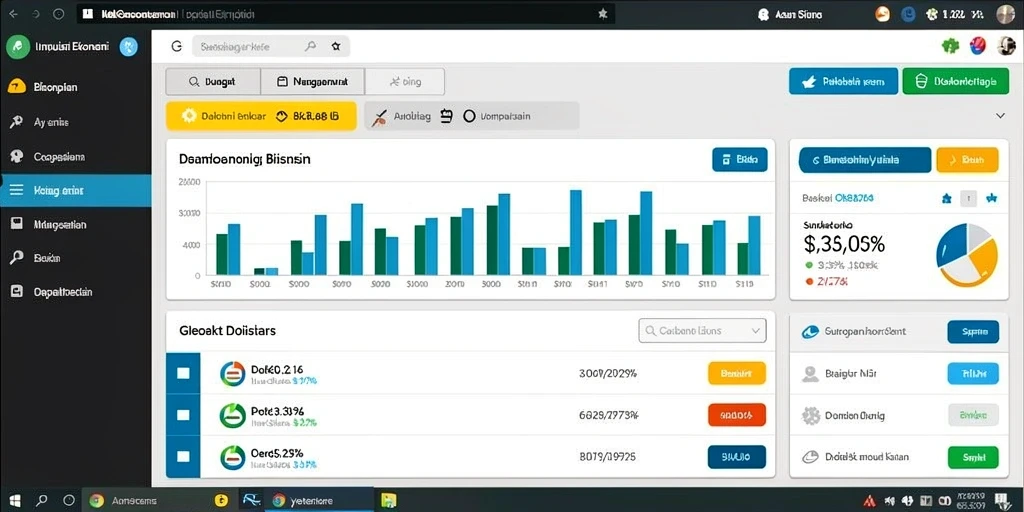Tick the checkbox in the first list row
This screenshot has height=512, width=1024.
[x=183, y=373]
